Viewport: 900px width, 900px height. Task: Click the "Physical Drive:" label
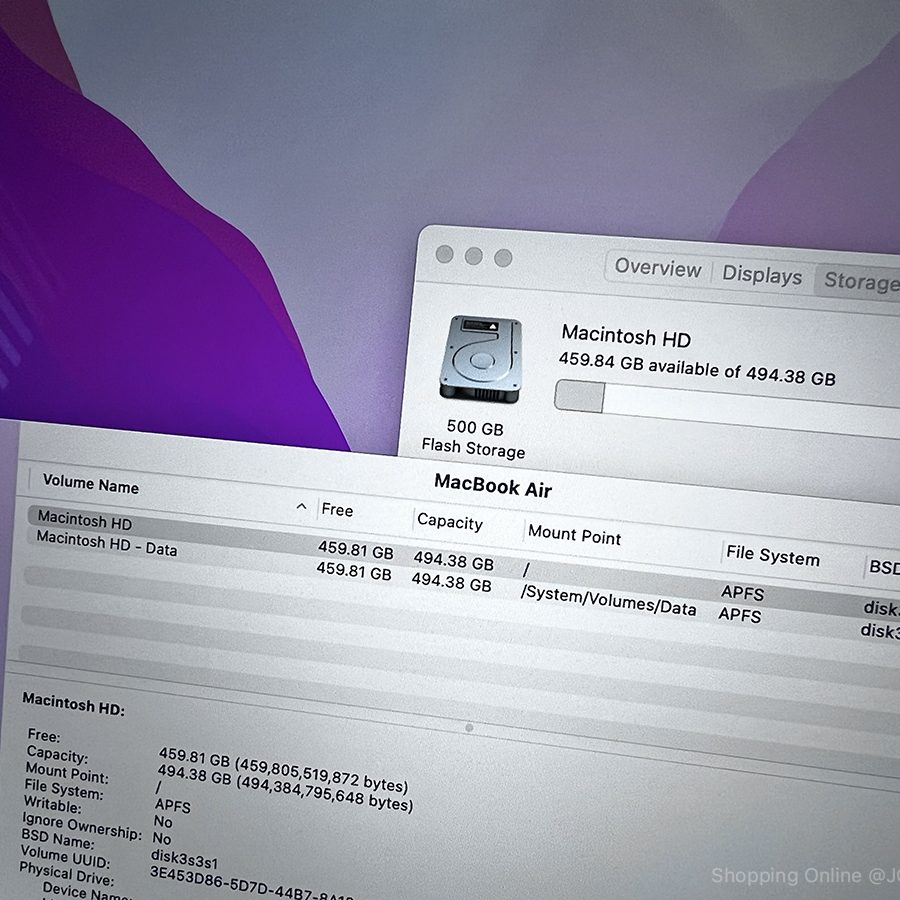pyautogui.click(x=67, y=872)
